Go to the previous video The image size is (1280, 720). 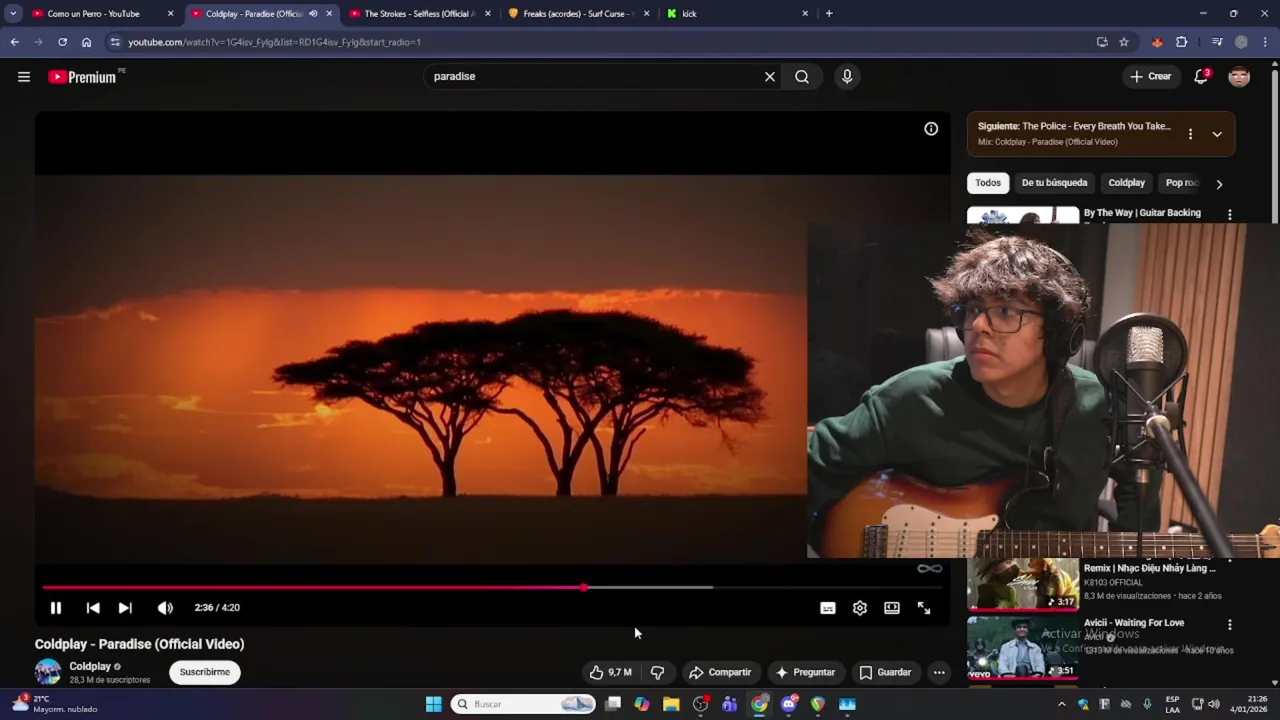(93, 608)
